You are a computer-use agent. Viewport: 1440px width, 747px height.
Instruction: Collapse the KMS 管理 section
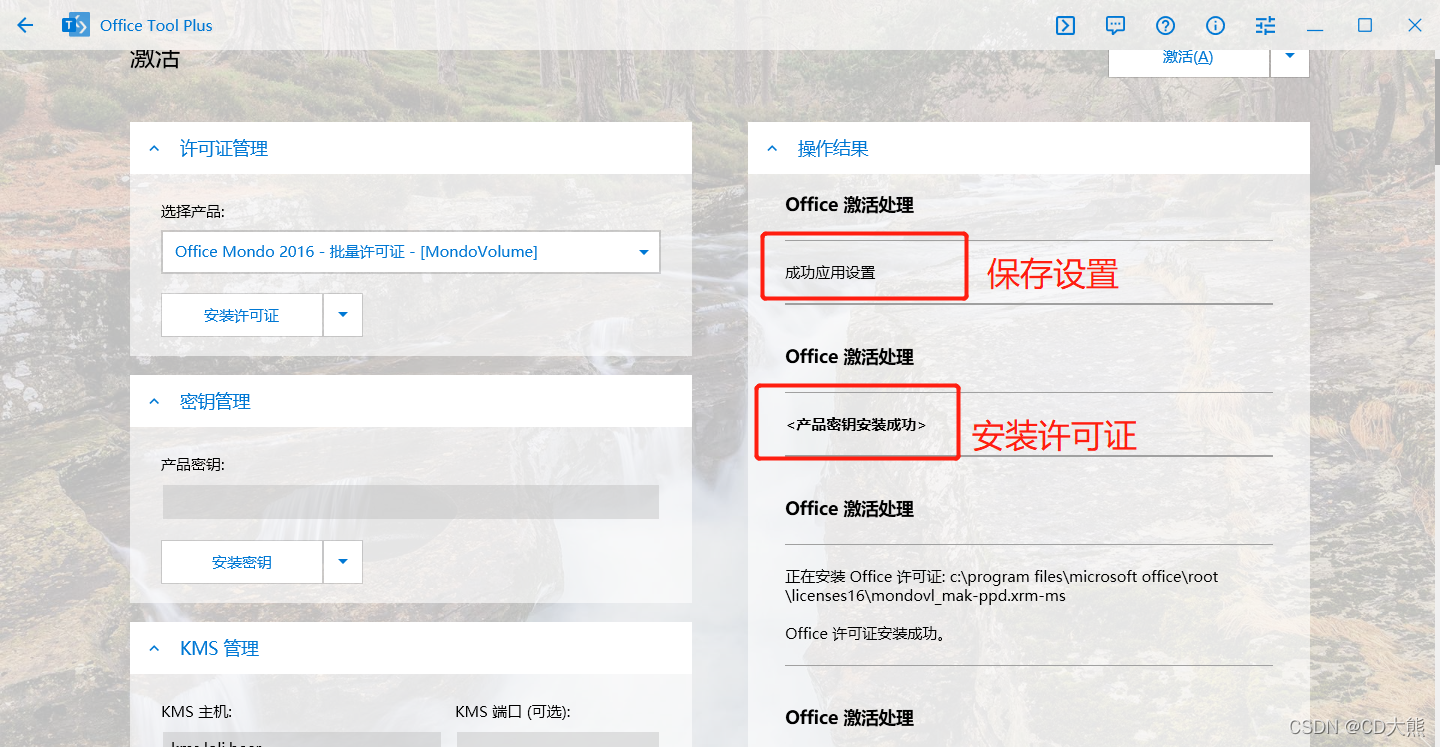tap(154, 649)
